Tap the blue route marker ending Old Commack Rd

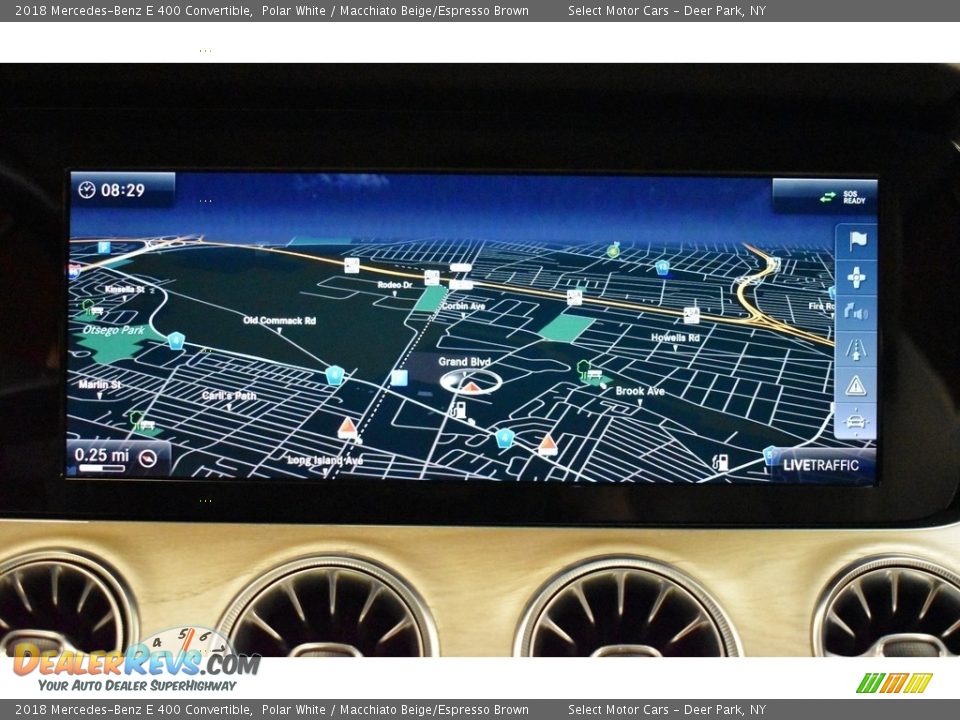334,375
